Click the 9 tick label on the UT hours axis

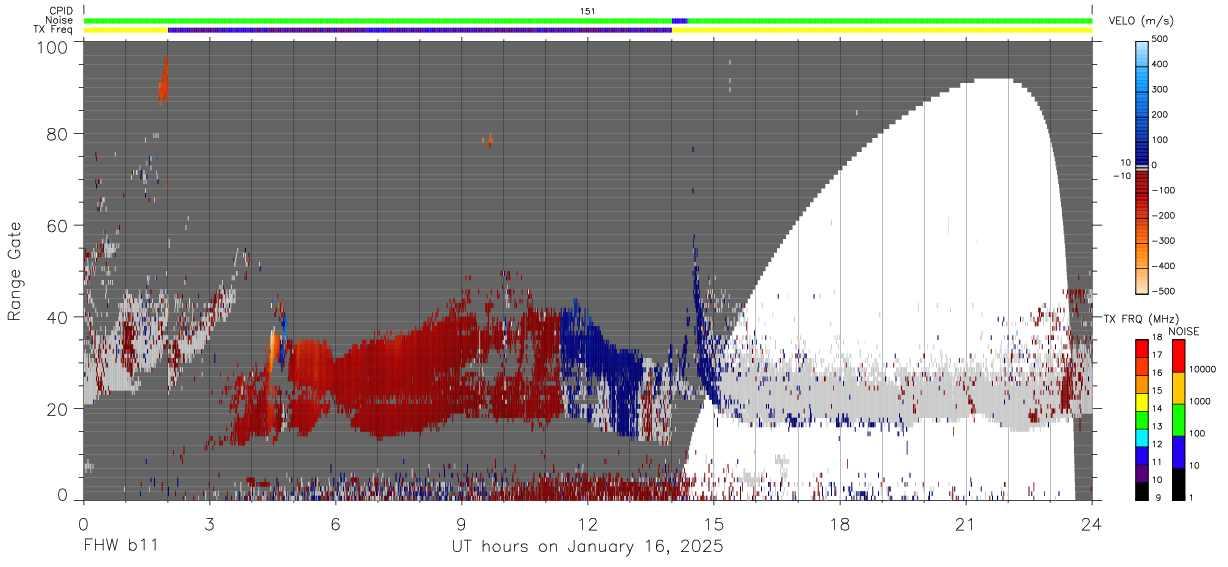(x=462, y=523)
